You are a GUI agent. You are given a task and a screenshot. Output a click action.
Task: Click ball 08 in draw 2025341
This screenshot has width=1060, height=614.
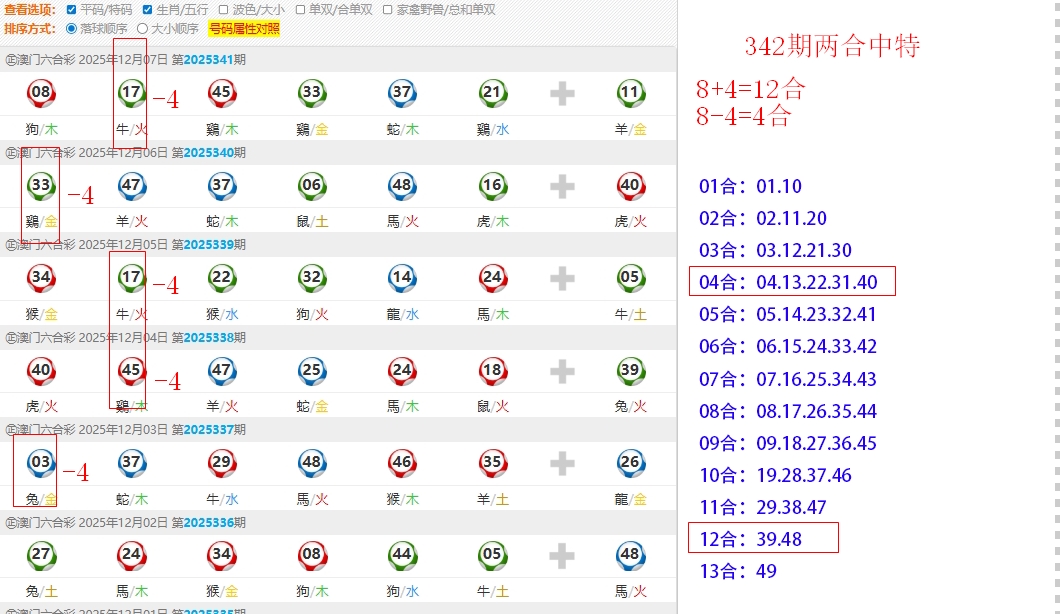point(41,94)
